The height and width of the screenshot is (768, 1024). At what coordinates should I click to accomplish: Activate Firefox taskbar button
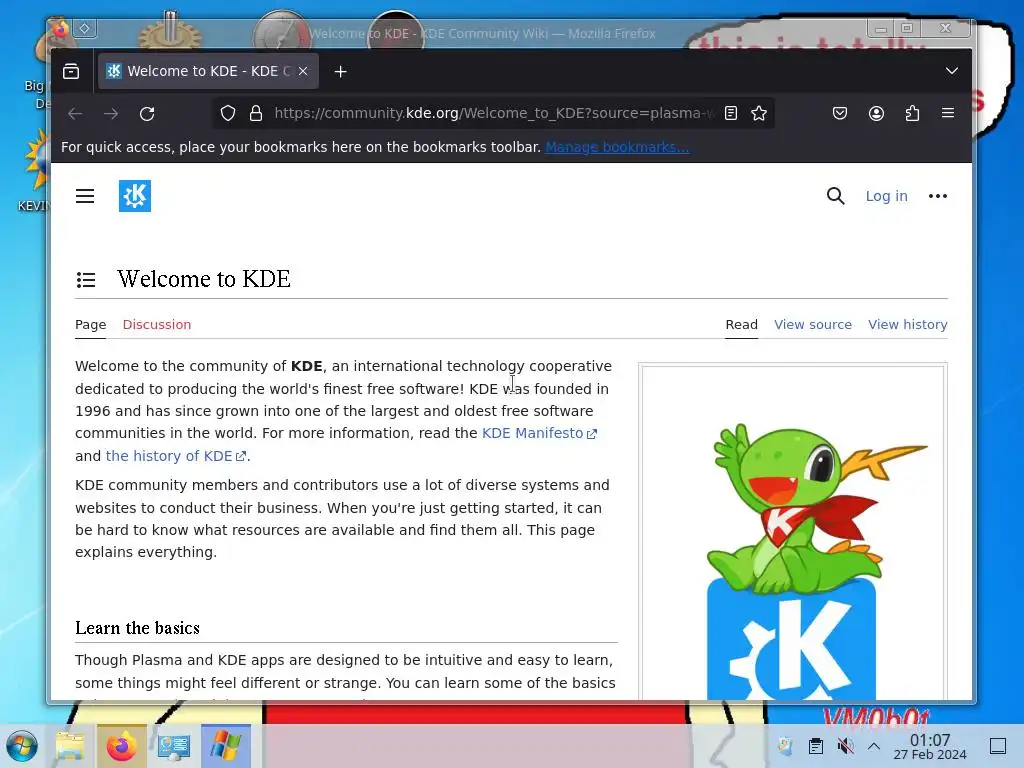[x=122, y=746]
